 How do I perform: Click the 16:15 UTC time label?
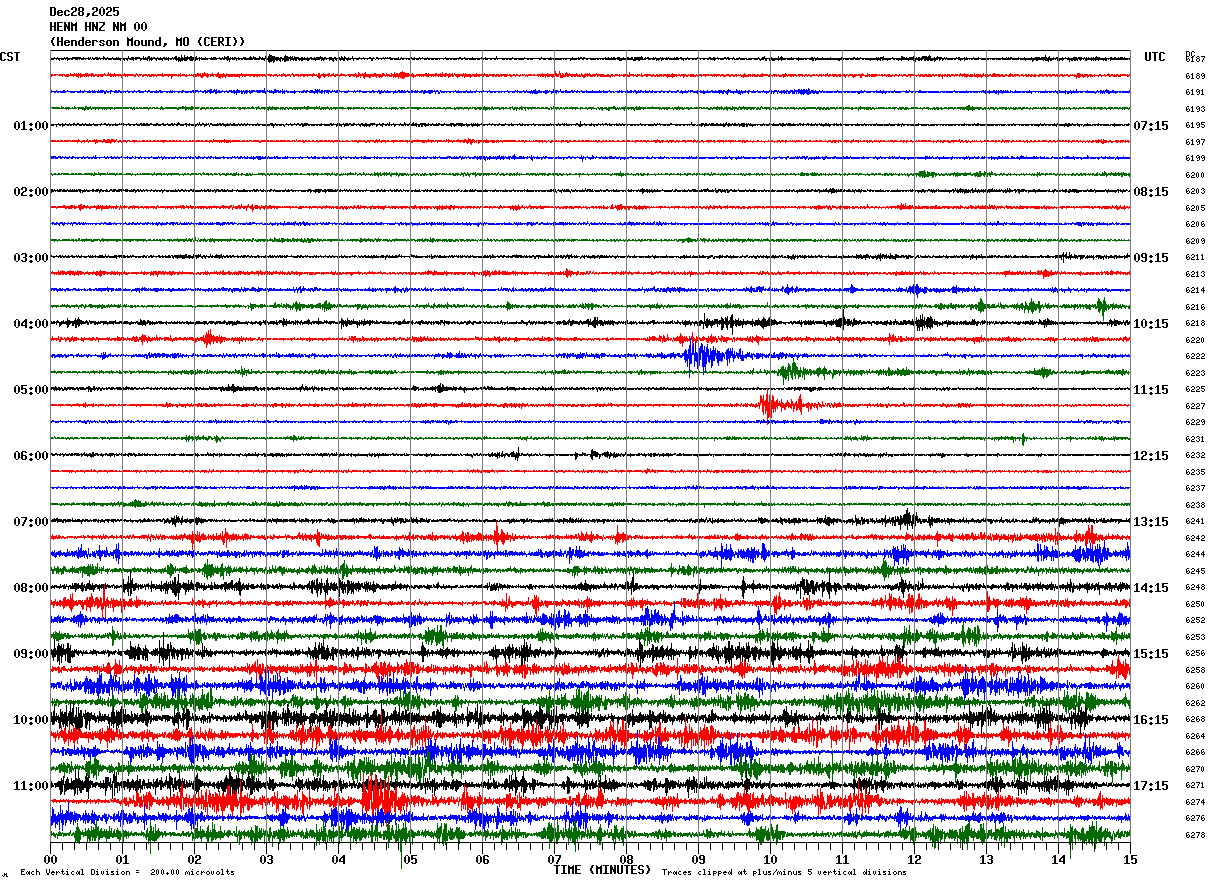click(1151, 720)
